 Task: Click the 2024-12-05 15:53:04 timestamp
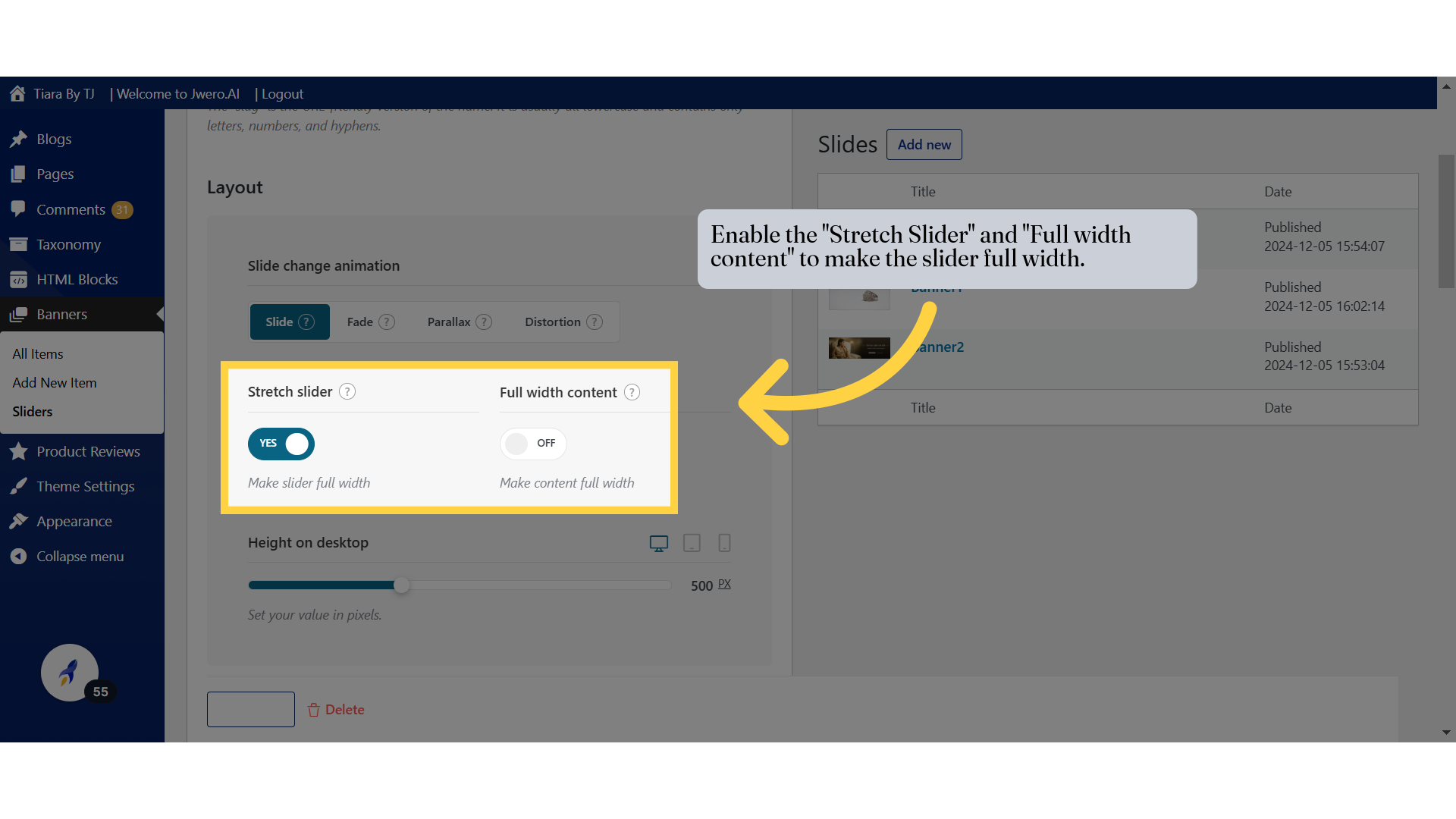point(1324,366)
